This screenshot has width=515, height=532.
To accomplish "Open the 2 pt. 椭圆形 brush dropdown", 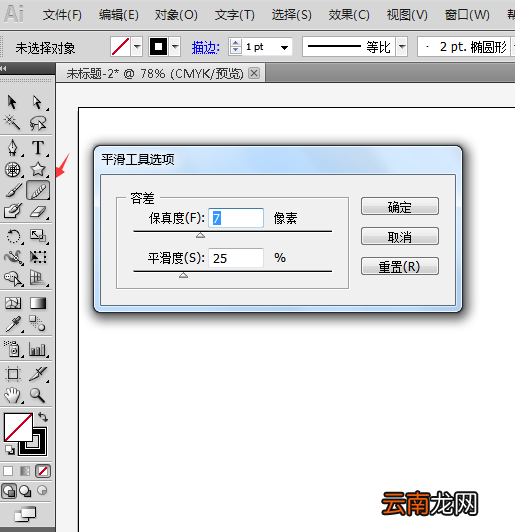I will [x=512, y=46].
